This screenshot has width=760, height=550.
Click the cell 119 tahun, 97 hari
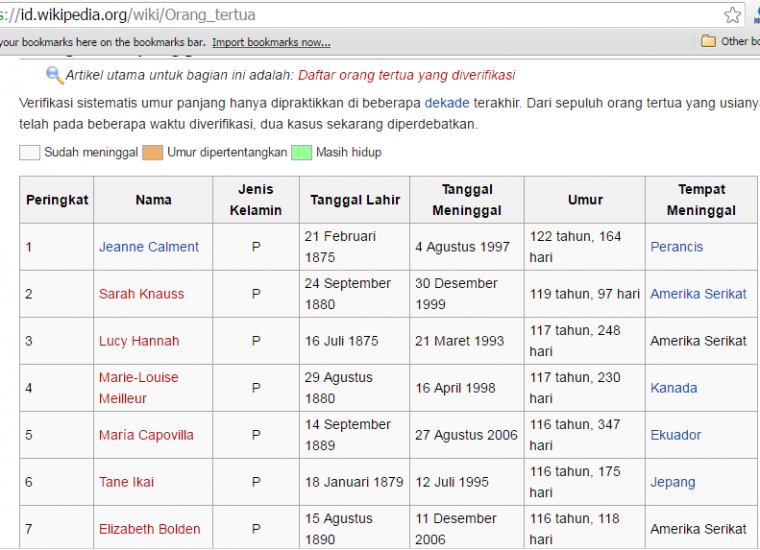(585, 294)
